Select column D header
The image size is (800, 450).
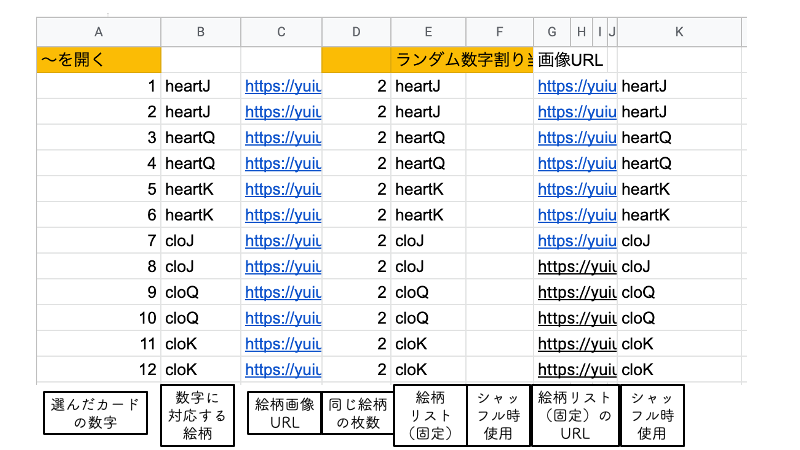[356, 32]
